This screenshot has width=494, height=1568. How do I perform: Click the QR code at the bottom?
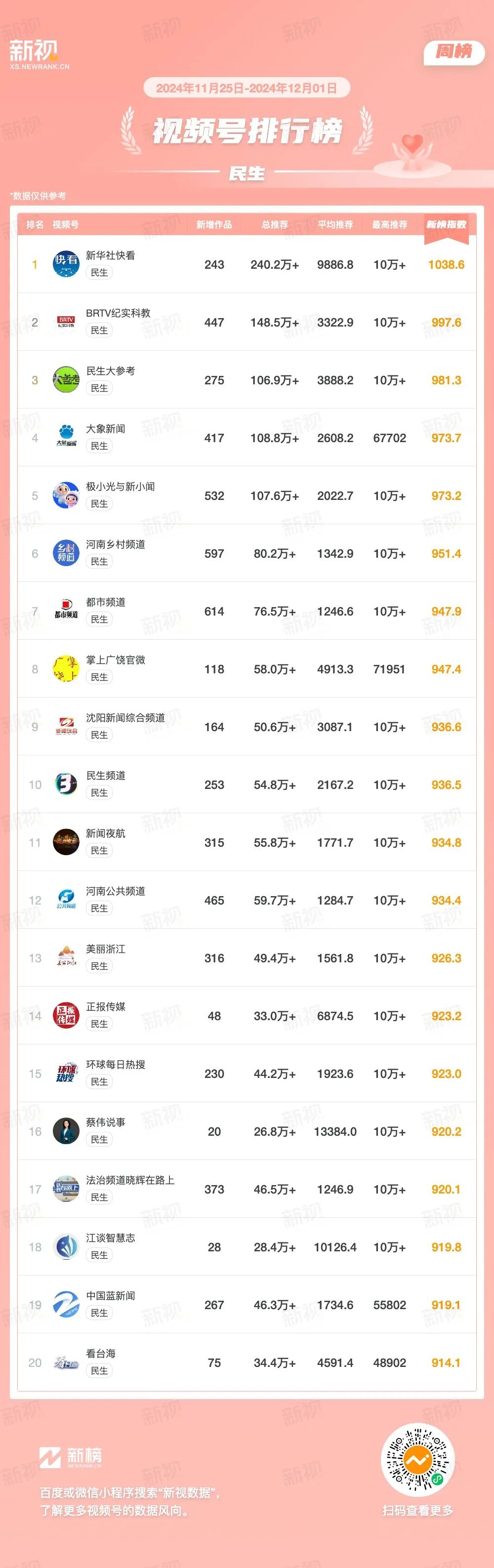417,1460
